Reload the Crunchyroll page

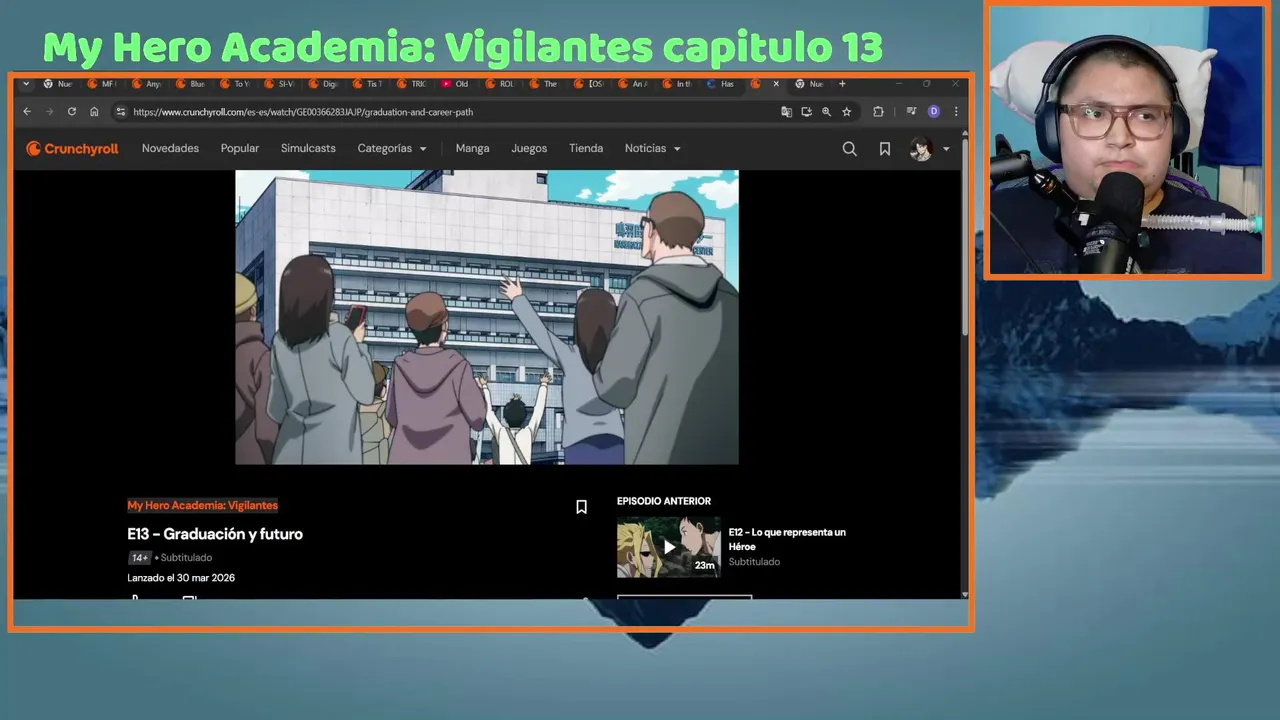click(x=71, y=112)
